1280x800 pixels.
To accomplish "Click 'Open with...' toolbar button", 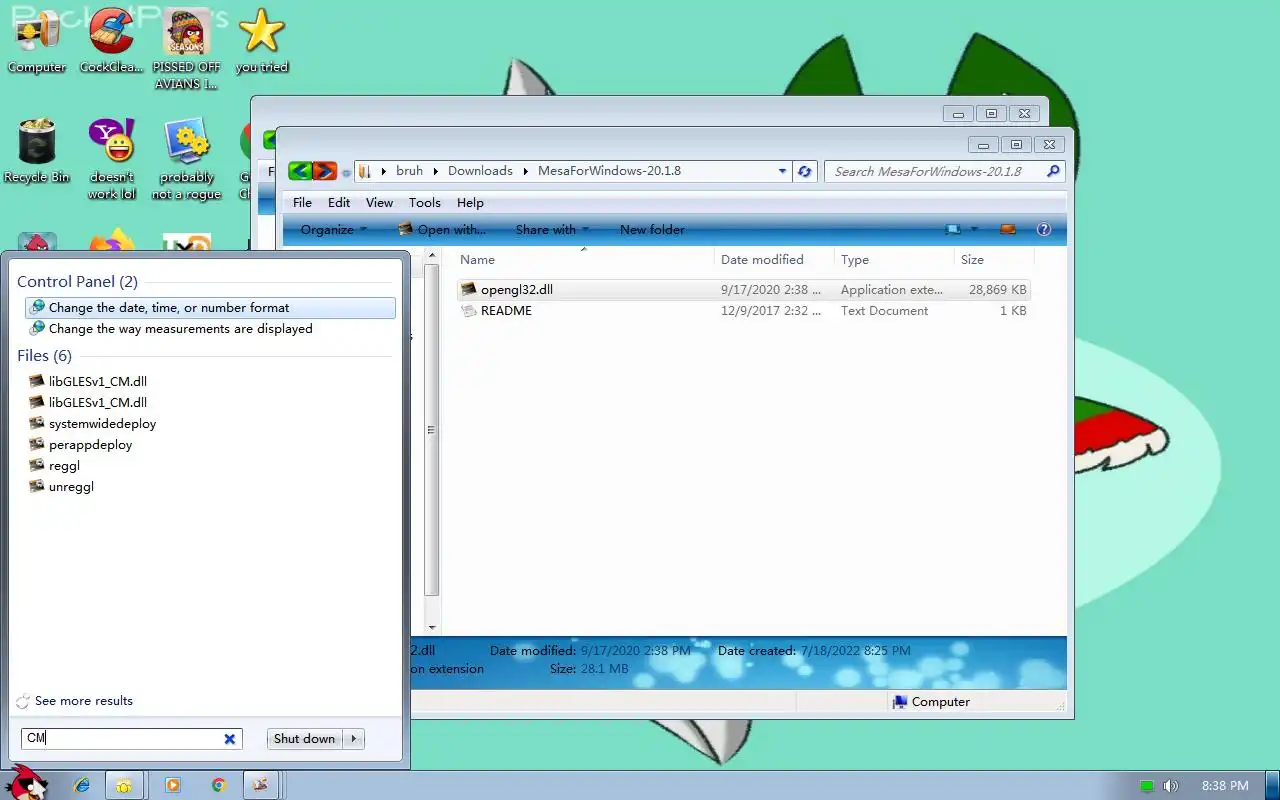I will pos(441,229).
